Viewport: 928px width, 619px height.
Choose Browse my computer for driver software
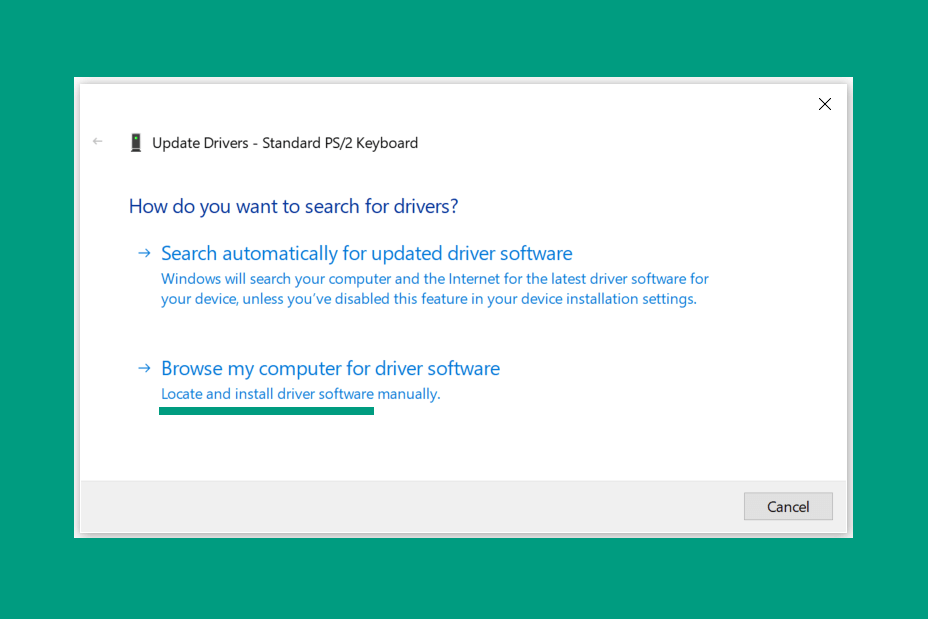tap(330, 368)
